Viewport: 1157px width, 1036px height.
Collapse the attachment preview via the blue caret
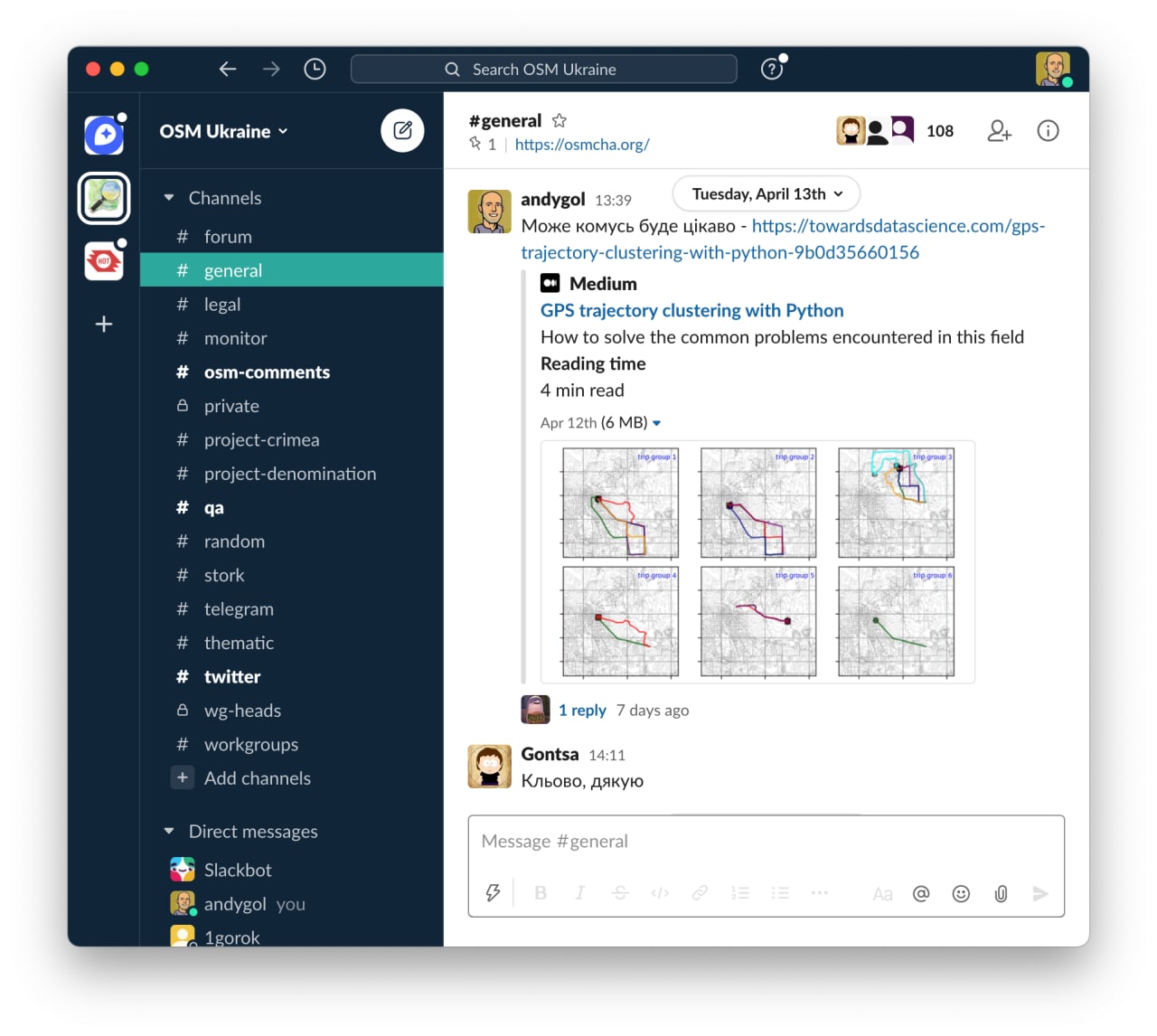(657, 423)
